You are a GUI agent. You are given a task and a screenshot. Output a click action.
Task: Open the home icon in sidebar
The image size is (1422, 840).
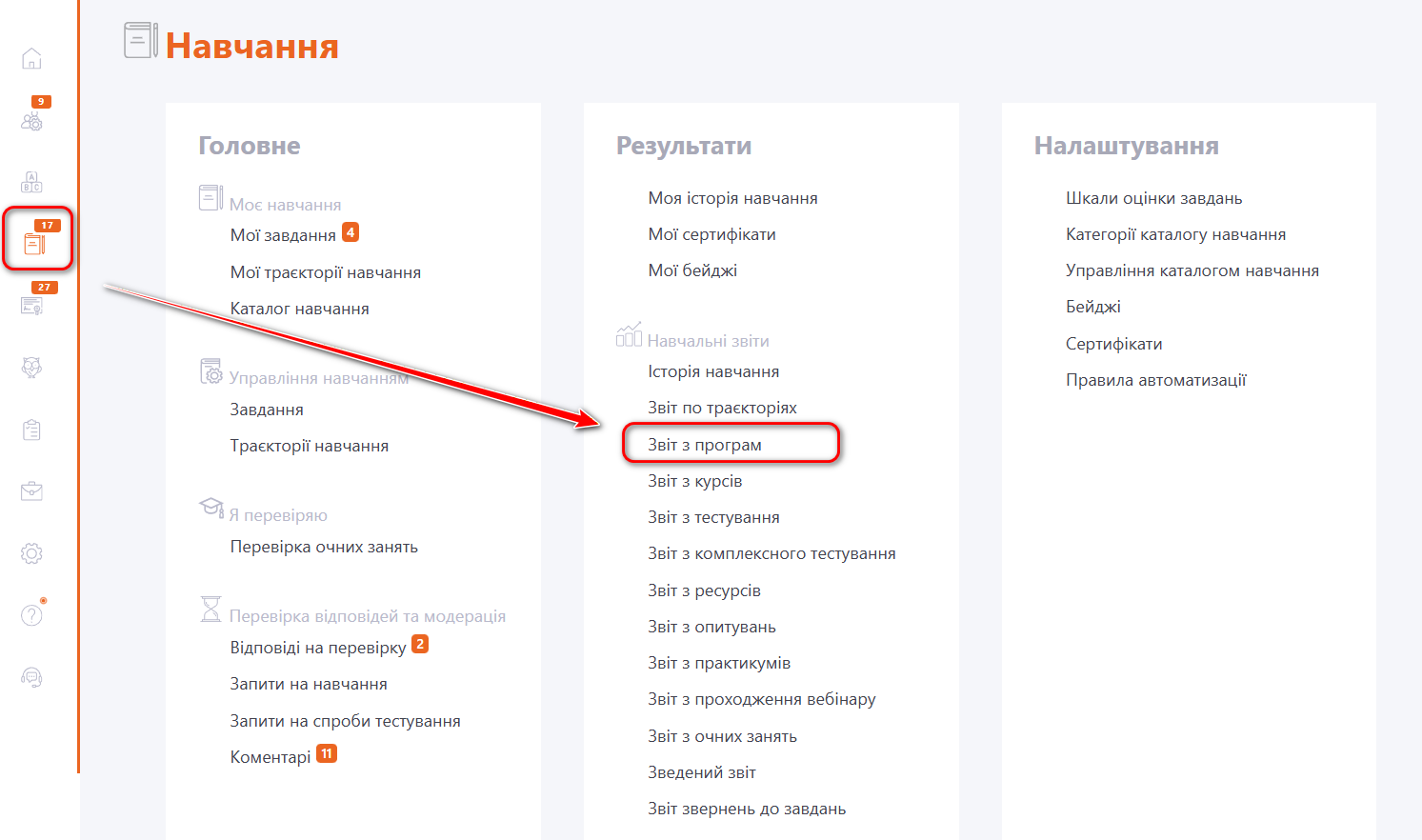(31, 59)
